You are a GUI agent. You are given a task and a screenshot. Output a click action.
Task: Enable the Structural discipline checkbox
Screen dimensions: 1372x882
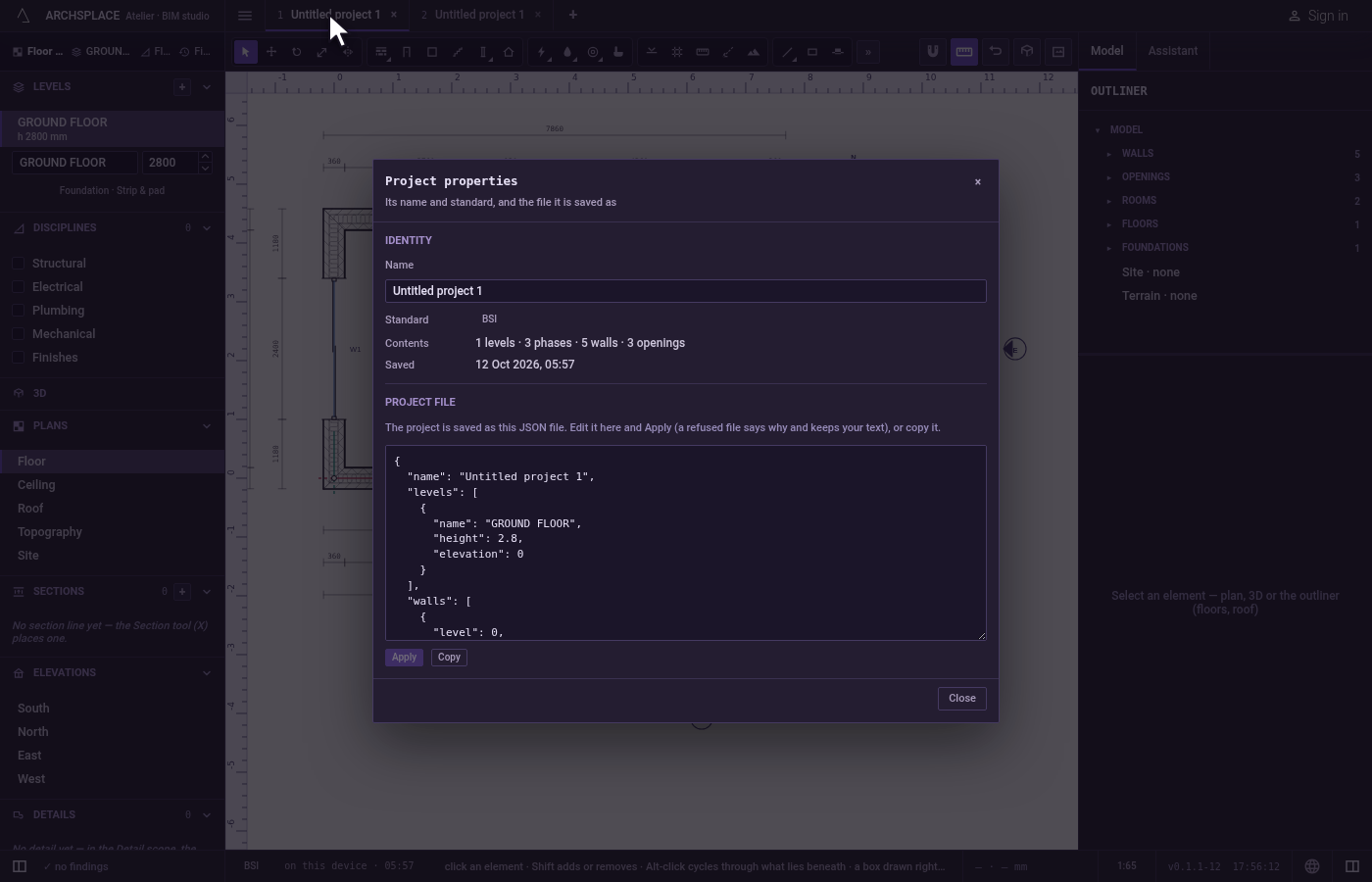(18, 264)
